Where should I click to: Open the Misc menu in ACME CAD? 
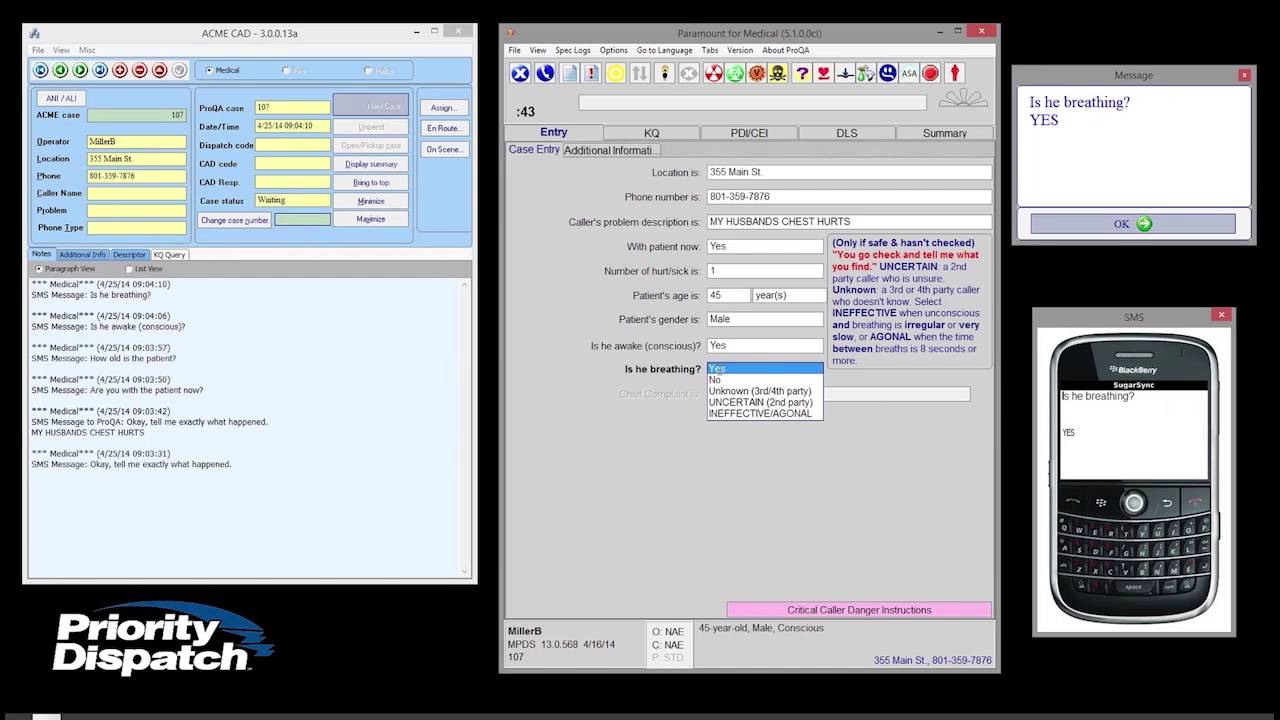tap(87, 50)
